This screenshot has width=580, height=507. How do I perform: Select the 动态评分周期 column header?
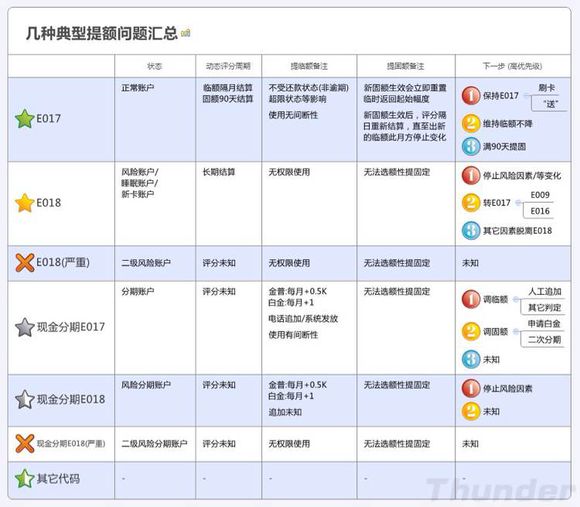228,66
